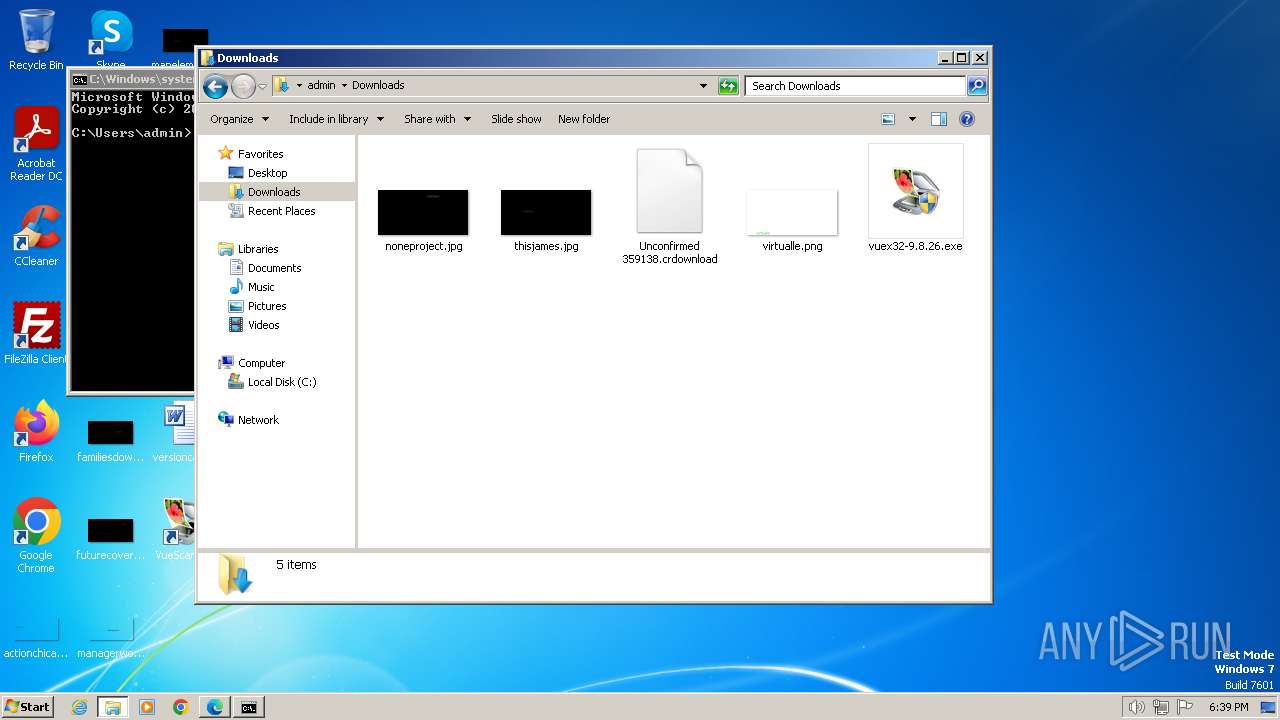The image size is (1280, 720).
Task: Open the CCleaner desktop shortcut
Action: tap(36, 236)
